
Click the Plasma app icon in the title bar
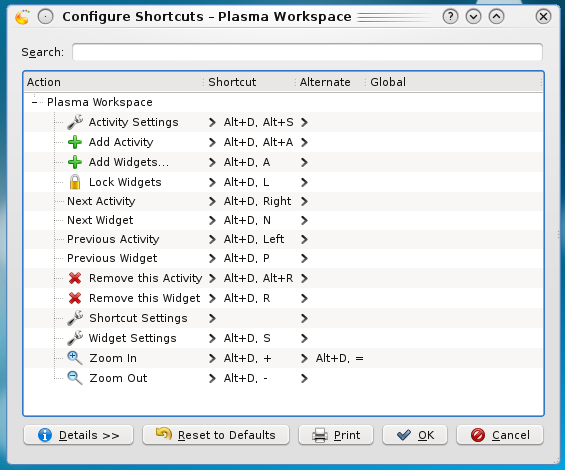click(x=22, y=17)
